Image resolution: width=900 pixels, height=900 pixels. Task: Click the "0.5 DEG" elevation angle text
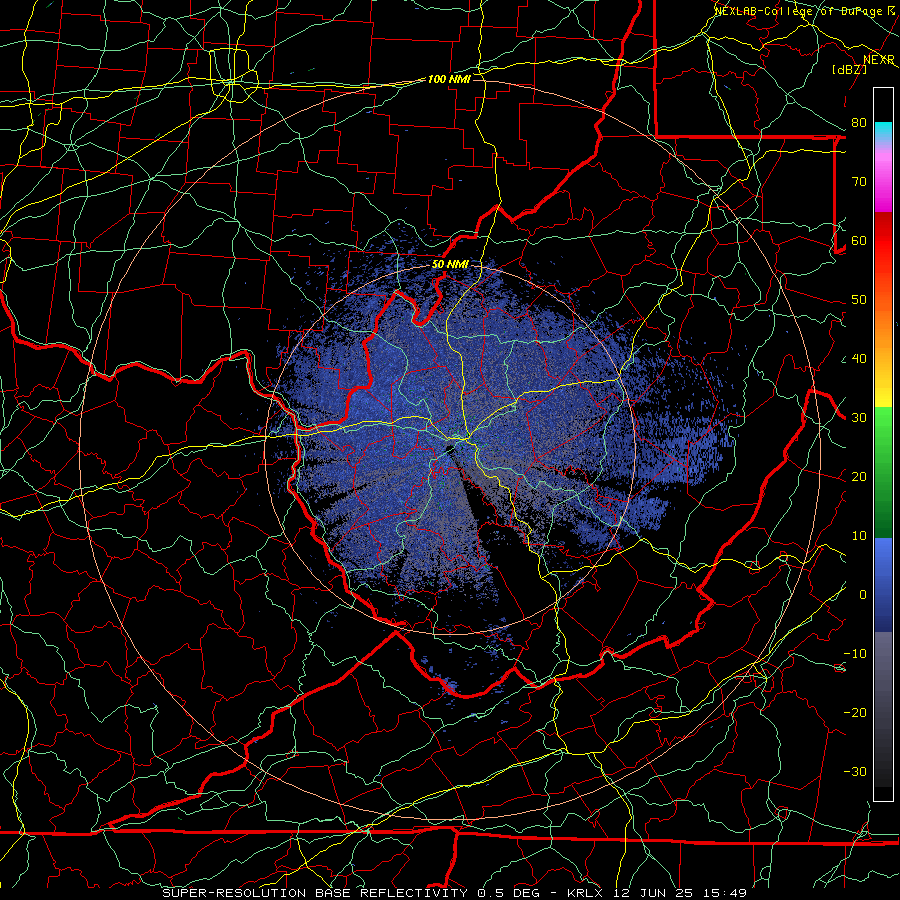pos(509,893)
